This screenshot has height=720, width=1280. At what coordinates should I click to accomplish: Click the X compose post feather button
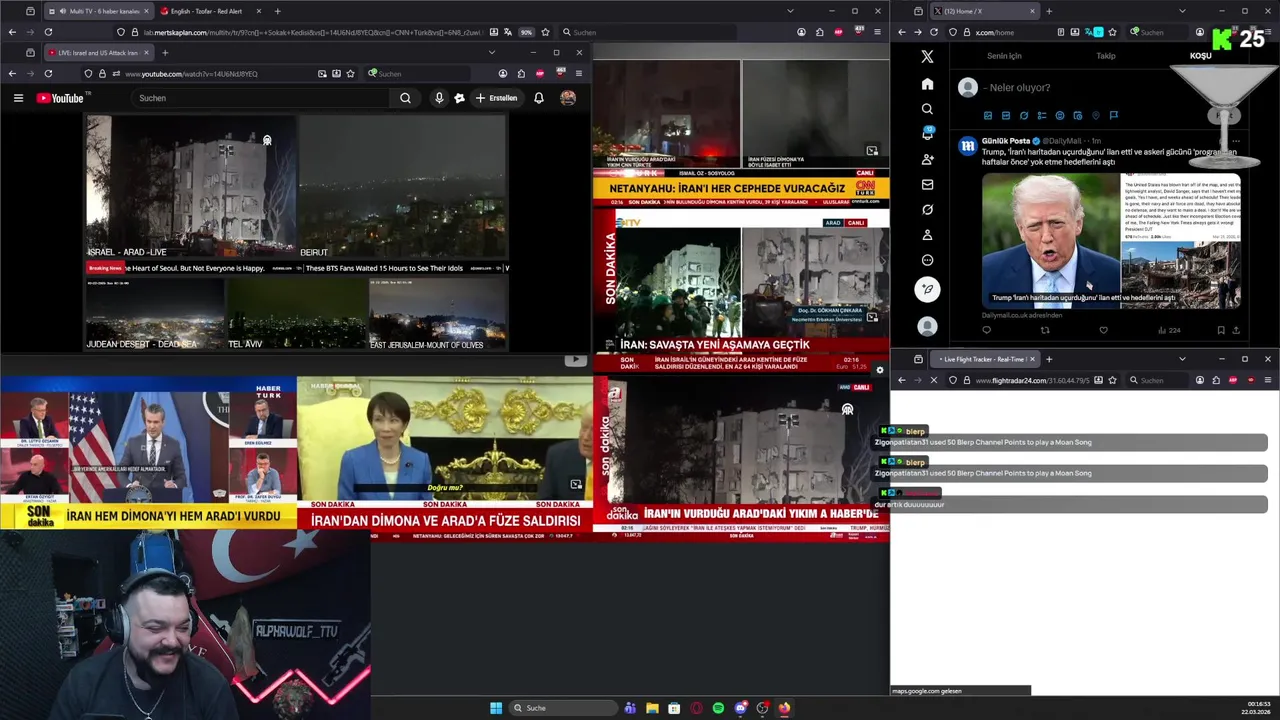(927, 290)
